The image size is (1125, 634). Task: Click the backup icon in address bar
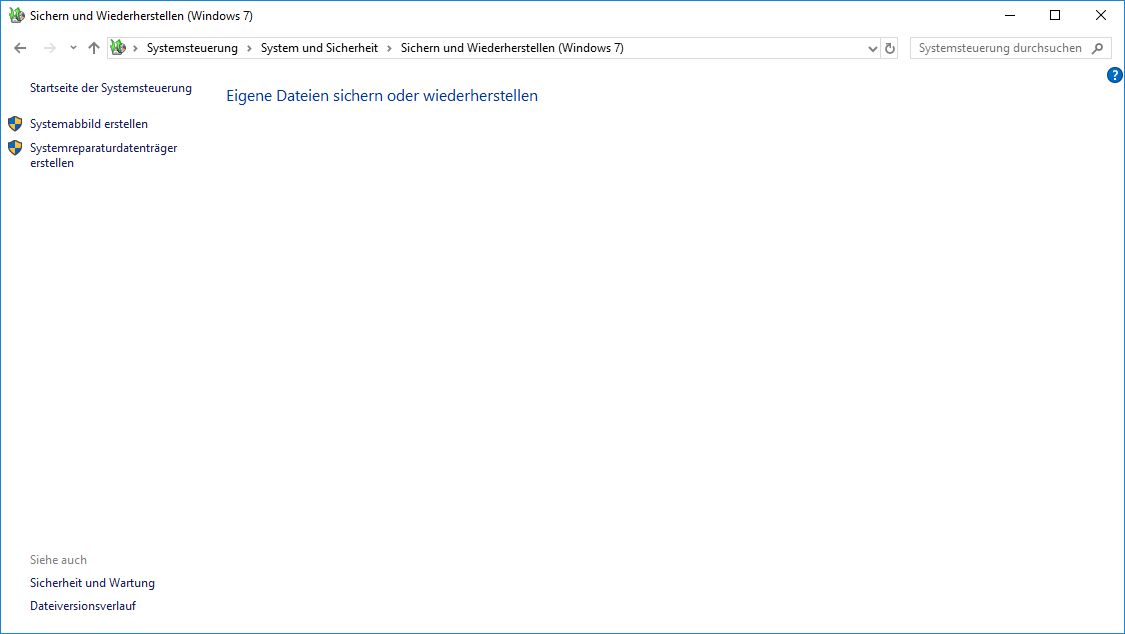coord(118,48)
